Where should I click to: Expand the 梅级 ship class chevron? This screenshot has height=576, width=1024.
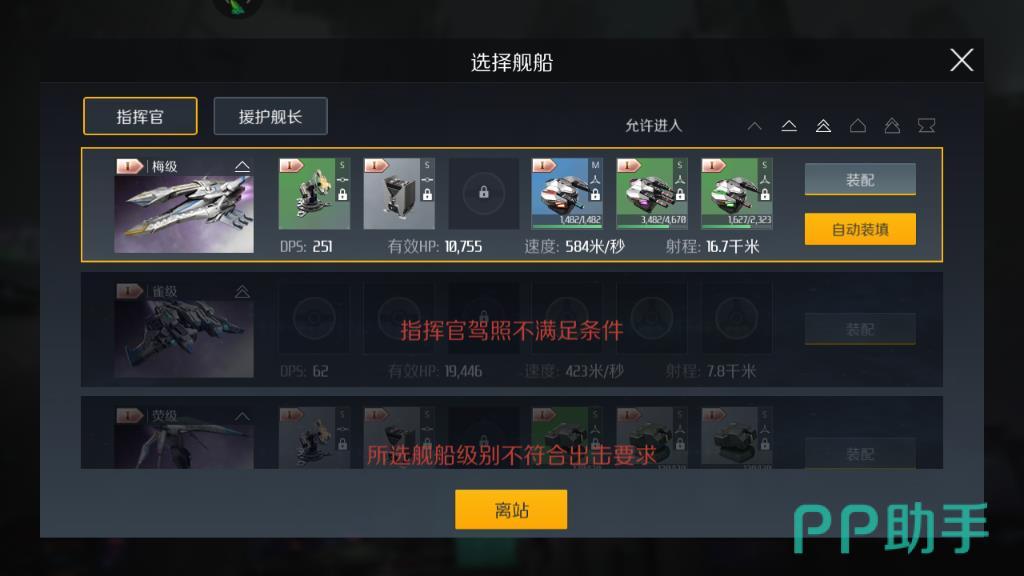pyautogui.click(x=242, y=167)
